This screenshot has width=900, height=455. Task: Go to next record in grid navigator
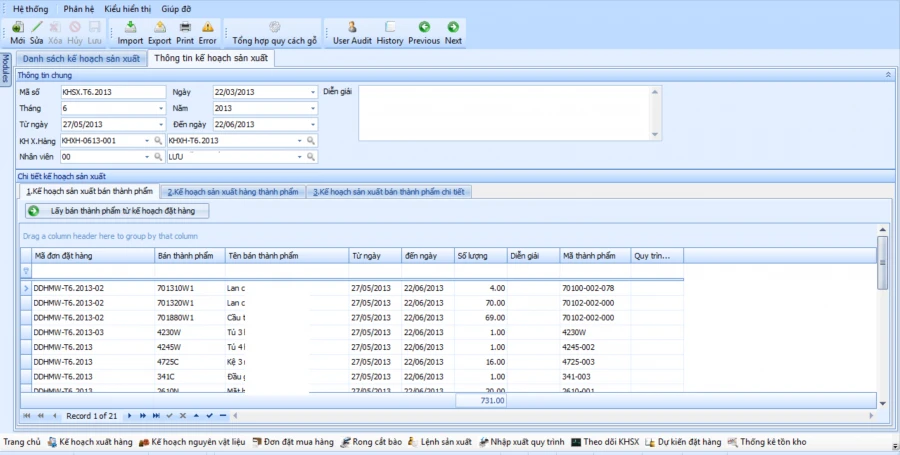click(x=129, y=415)
